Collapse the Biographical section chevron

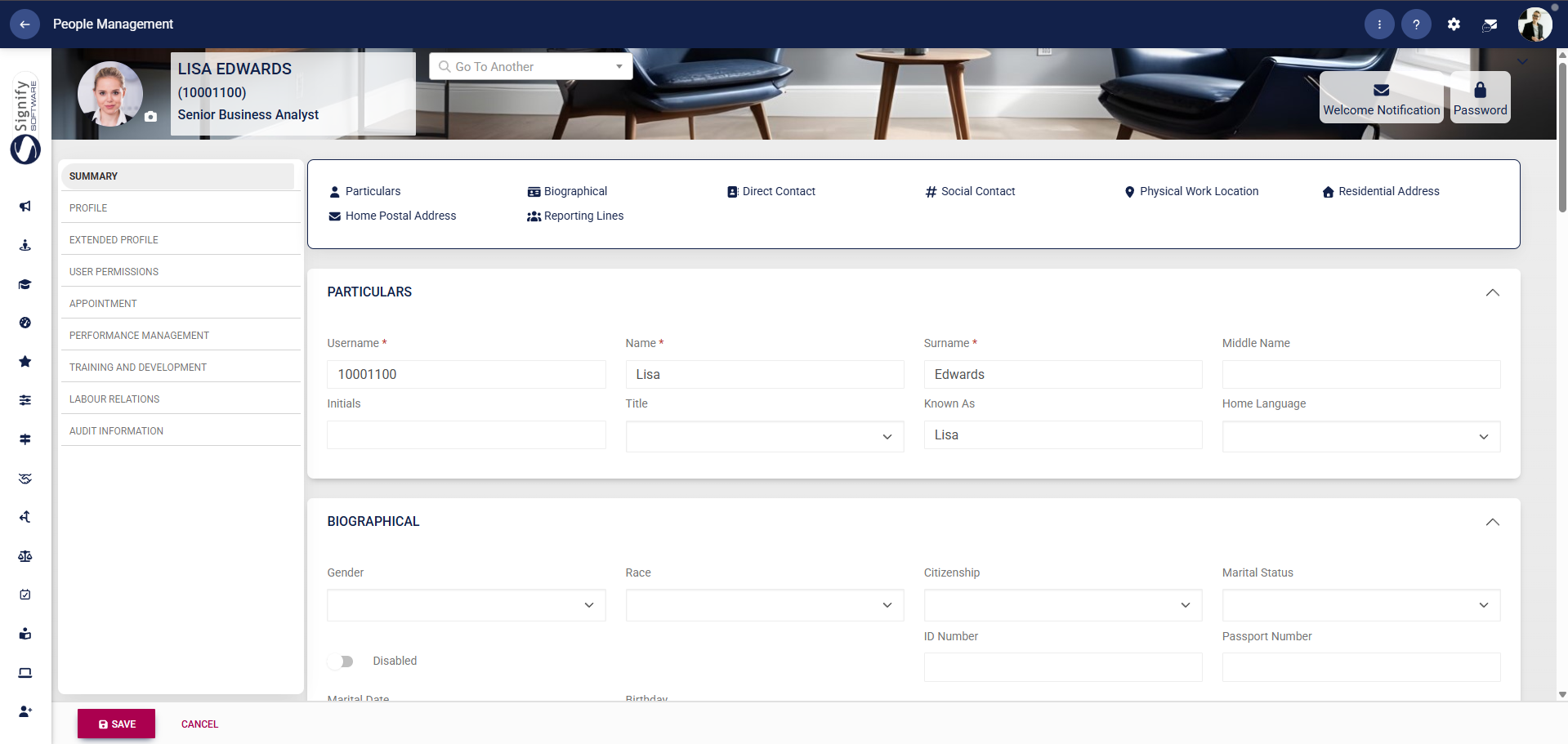click(x=1493, y=522)
